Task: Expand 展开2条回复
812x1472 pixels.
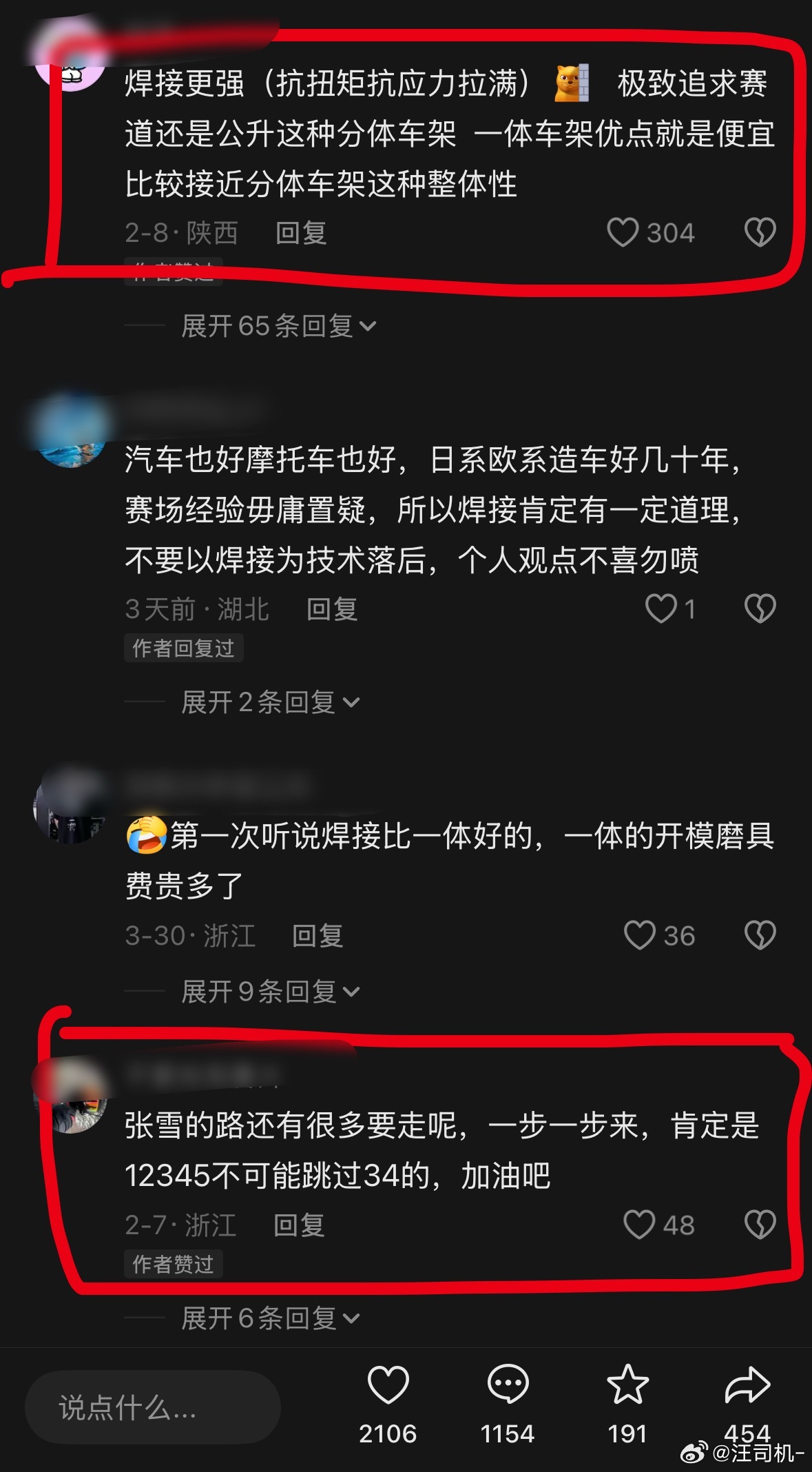Action: pos(270,702)
